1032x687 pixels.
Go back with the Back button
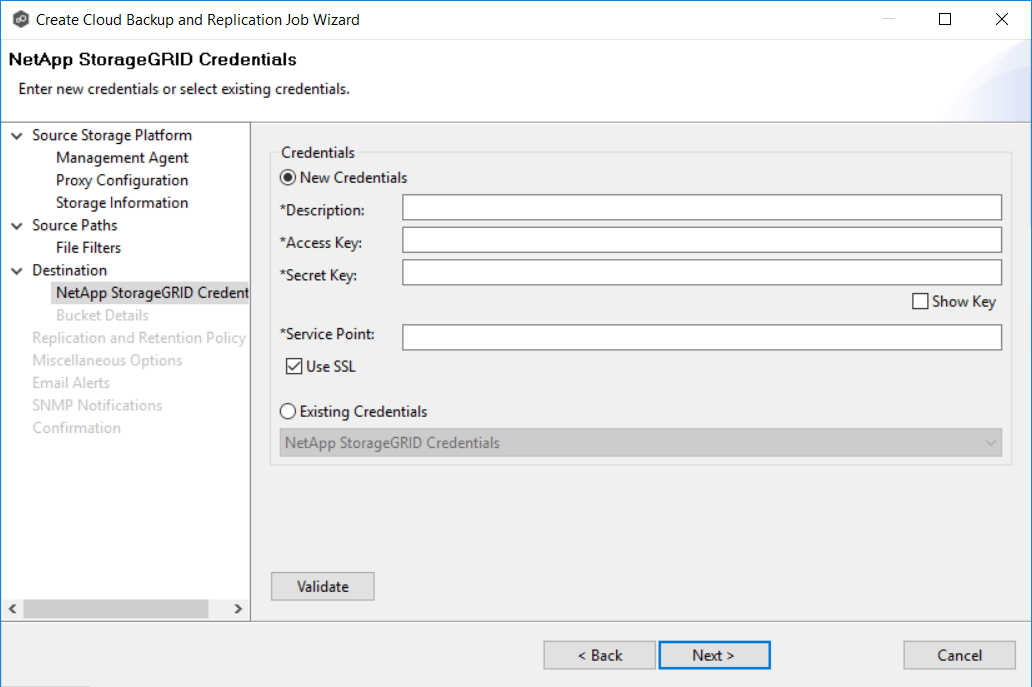coord(600,655)
